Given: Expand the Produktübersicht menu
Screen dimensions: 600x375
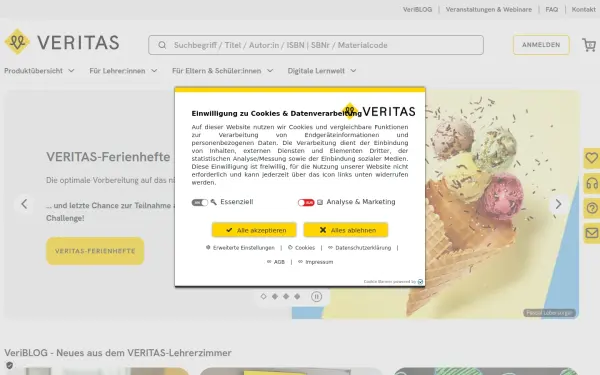Looking at the screenshot, I should (x=39, y=71).
